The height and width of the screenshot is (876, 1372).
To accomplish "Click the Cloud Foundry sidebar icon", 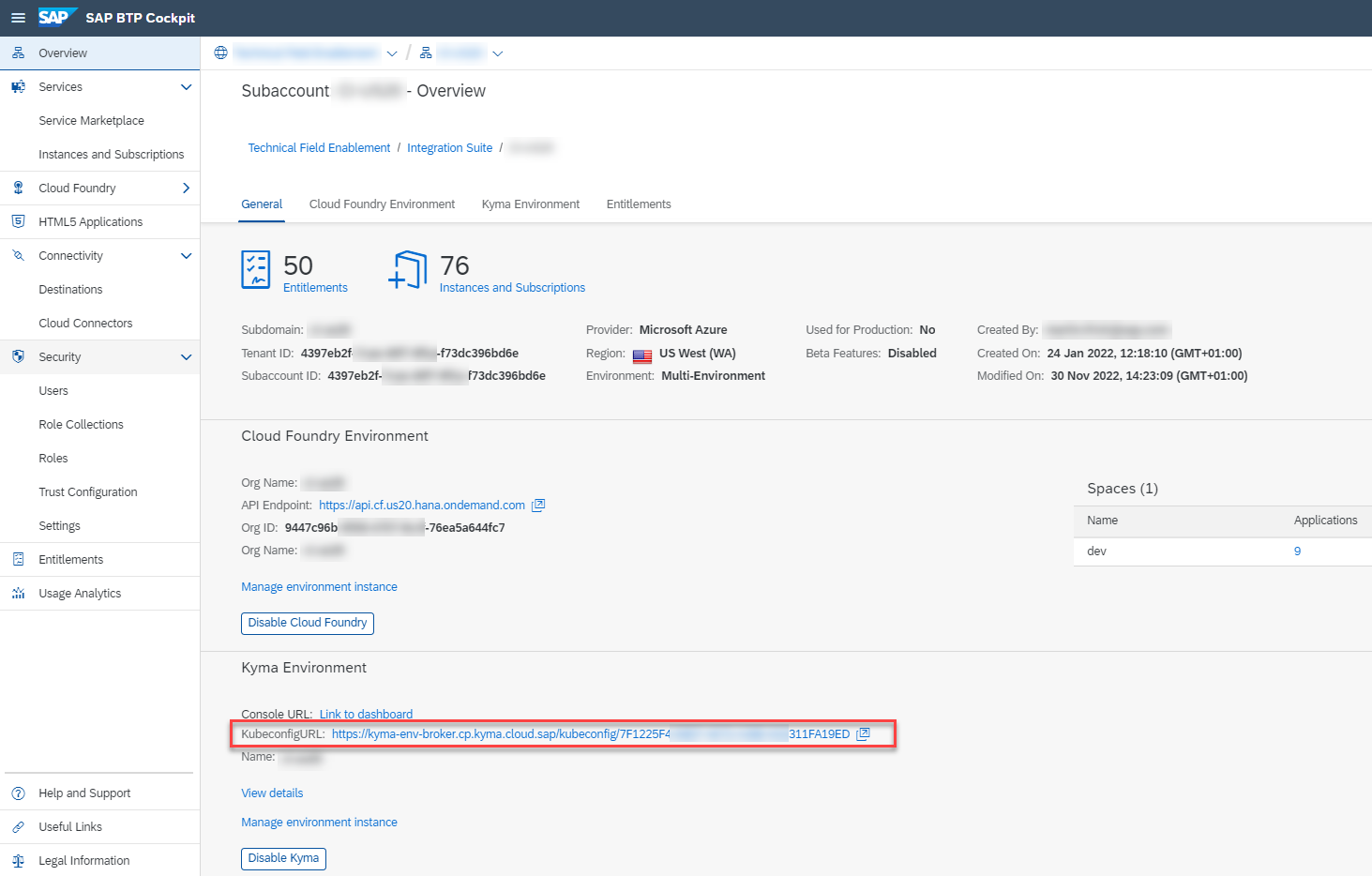I will click(18, 189).
